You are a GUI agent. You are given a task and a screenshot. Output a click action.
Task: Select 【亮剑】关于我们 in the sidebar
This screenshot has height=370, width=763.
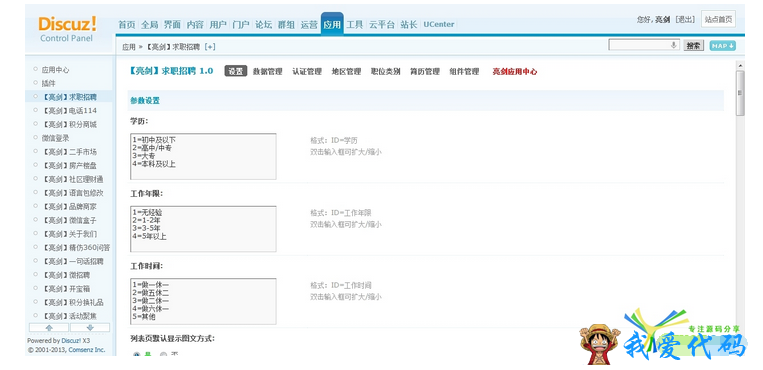pyautogui.click(x=69, y=234)
